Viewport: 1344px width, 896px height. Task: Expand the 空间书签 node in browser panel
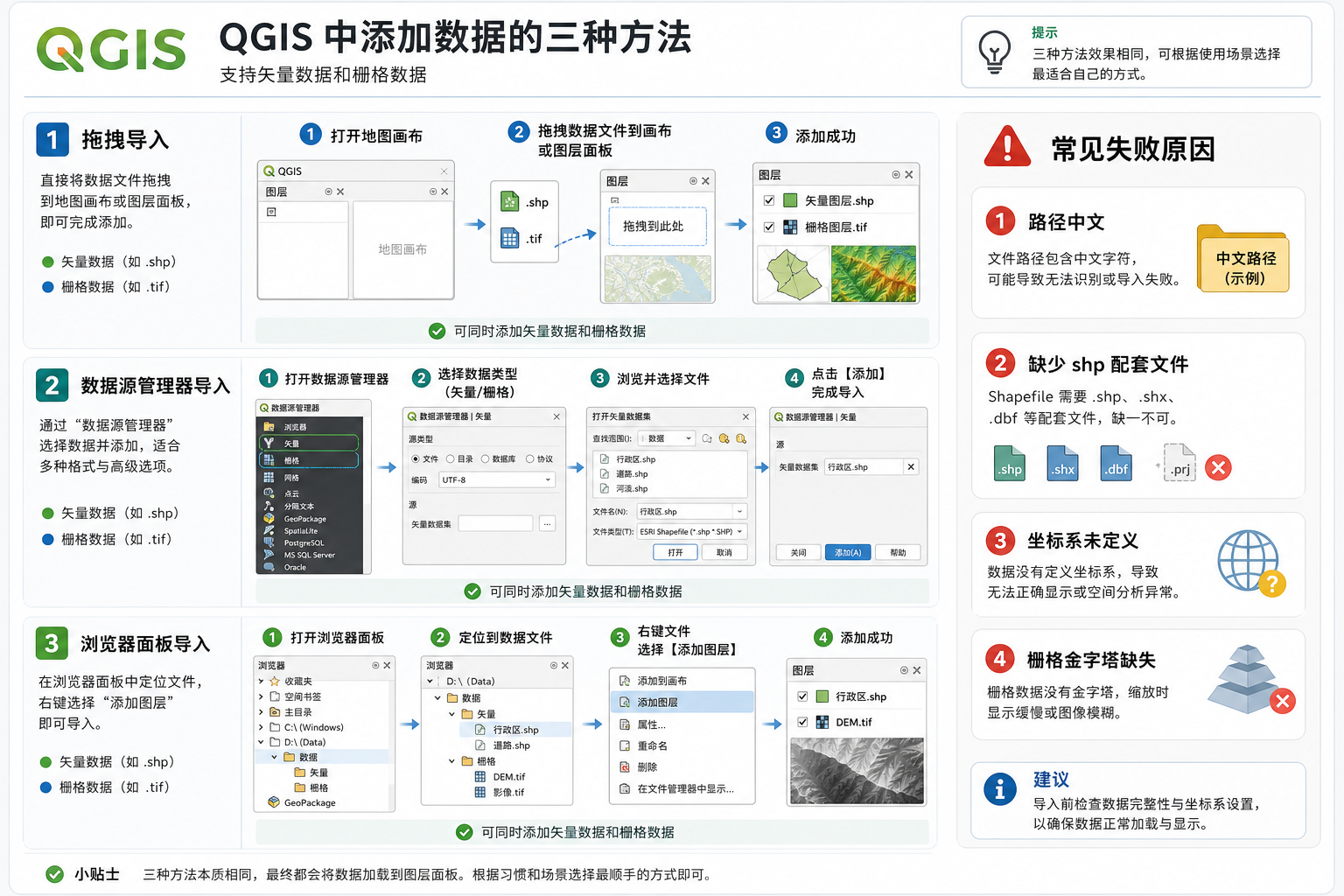pos(261,696)
